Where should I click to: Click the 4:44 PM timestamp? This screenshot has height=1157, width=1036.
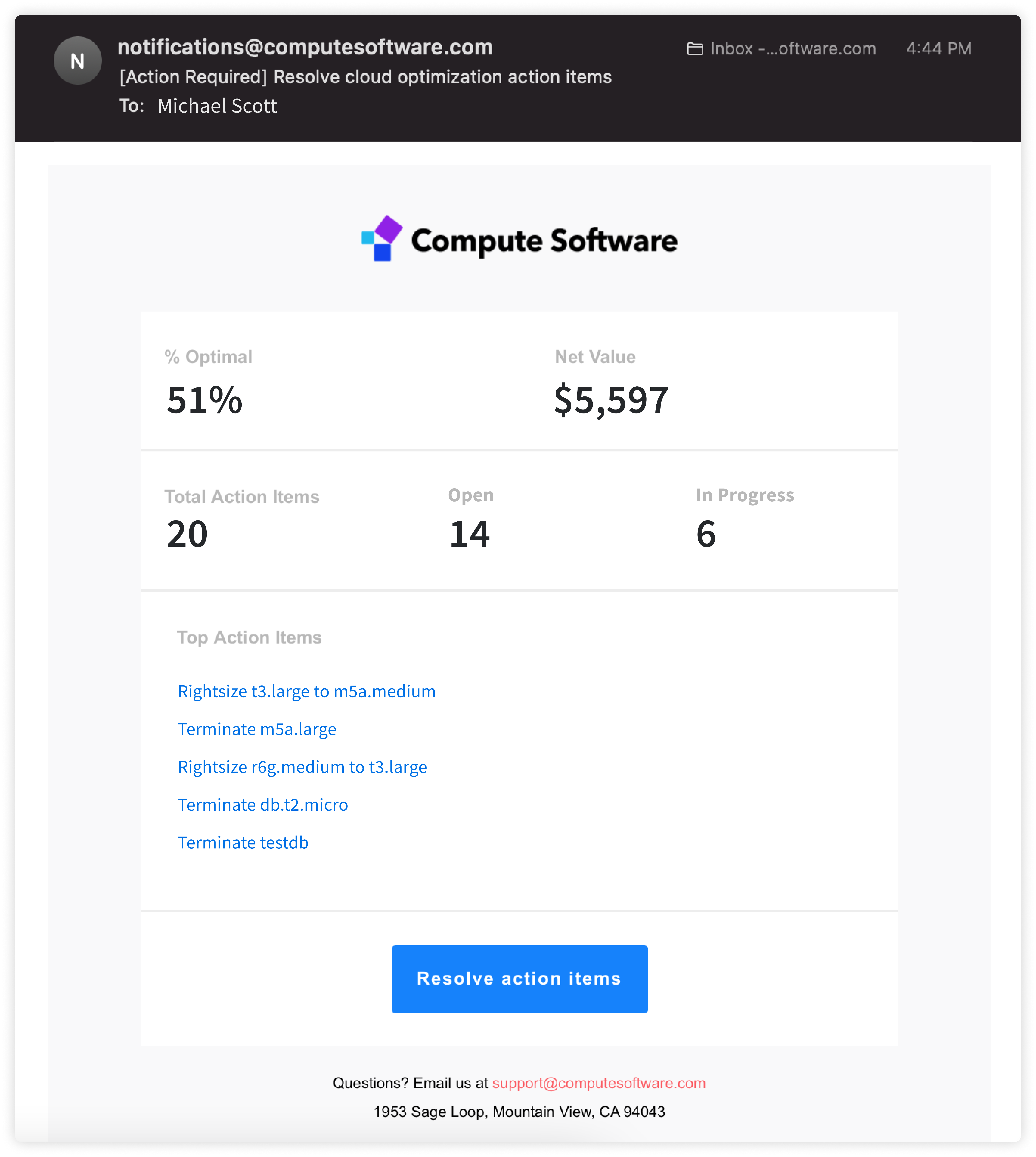[939, 49]
